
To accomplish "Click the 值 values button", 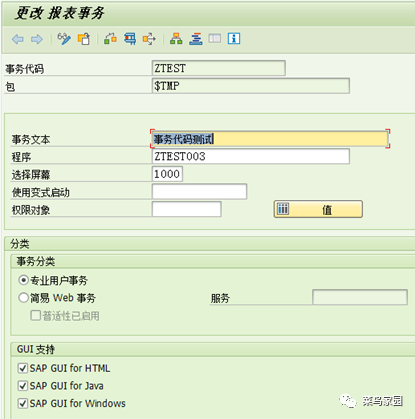I will 318,209.
